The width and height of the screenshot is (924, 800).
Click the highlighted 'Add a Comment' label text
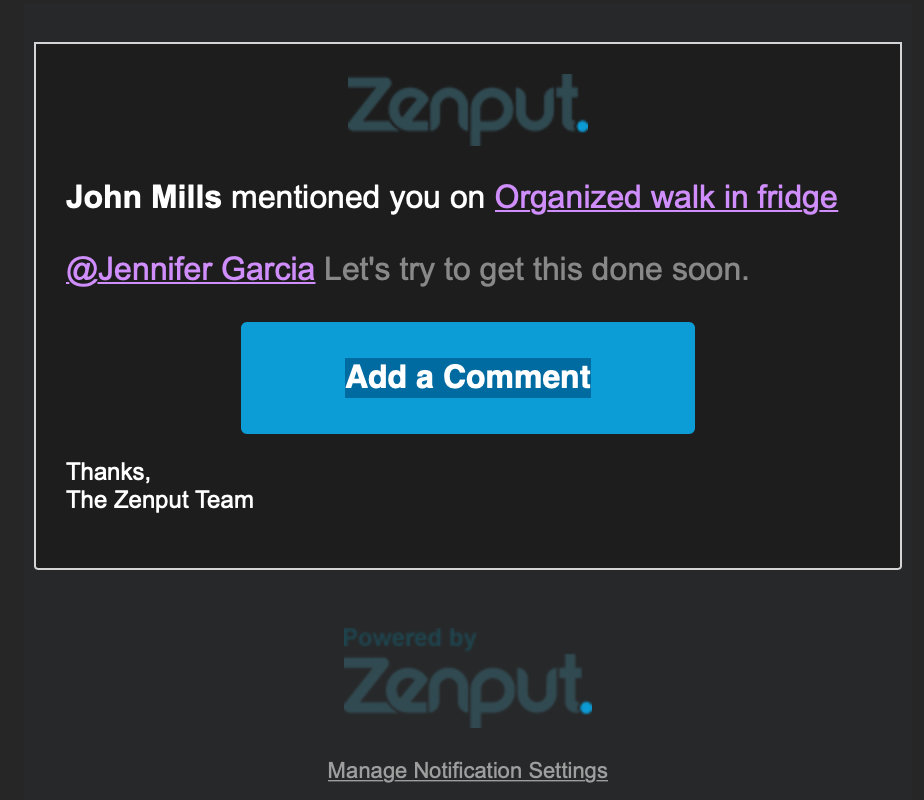pos(467,377)
